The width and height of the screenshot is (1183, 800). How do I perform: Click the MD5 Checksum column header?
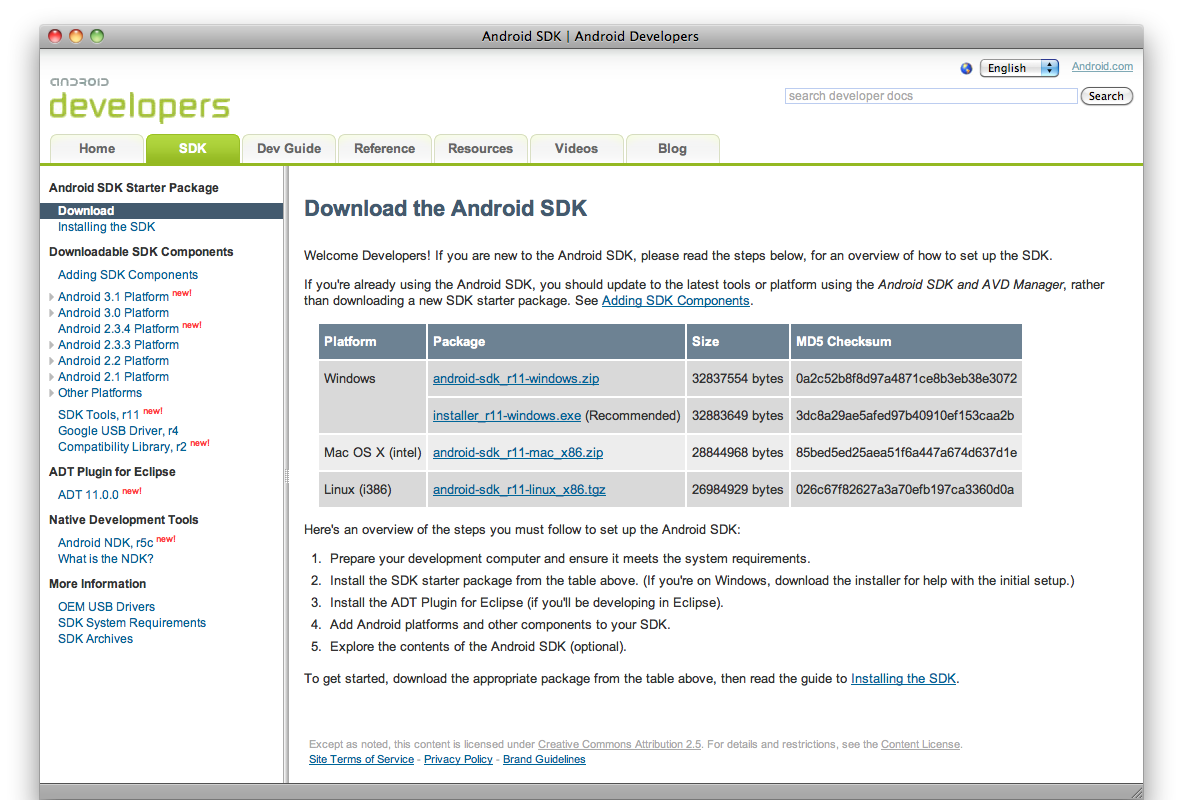coord(906,342)
